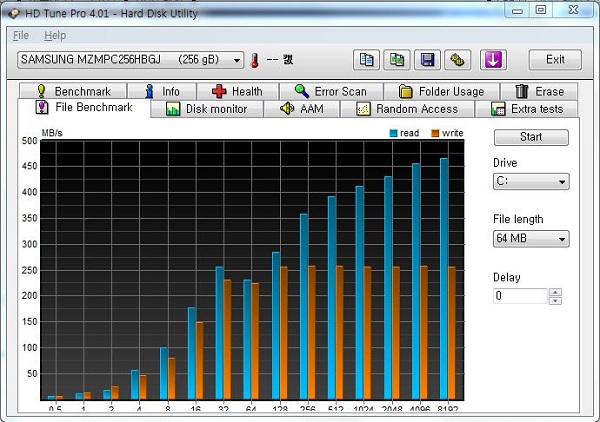The height and width of the screenshot is (422, 600).
Task: Switch to the Disk monitor tab
Action: [x=207, y=109]
